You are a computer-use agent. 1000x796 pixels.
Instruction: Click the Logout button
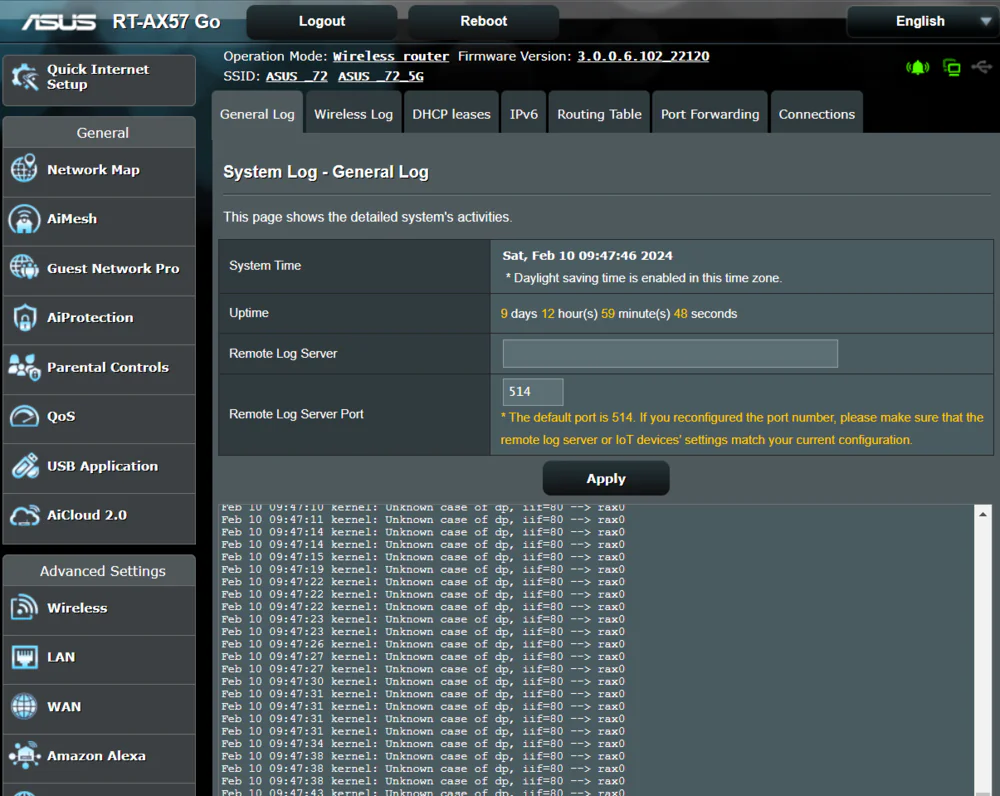[x=321, y=21]
